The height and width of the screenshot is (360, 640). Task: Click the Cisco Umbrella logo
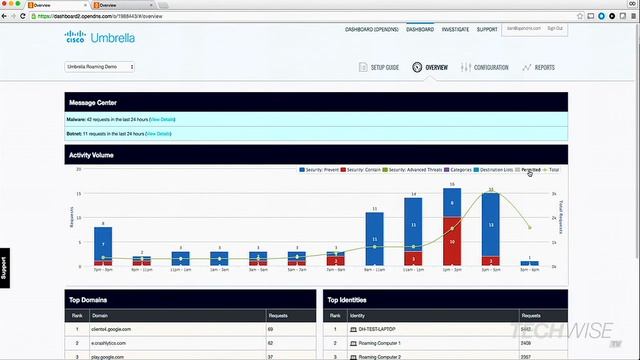click(100, 38)
